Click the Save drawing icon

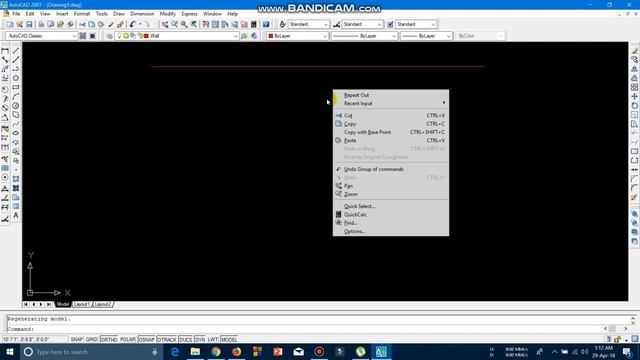point(29,24)
